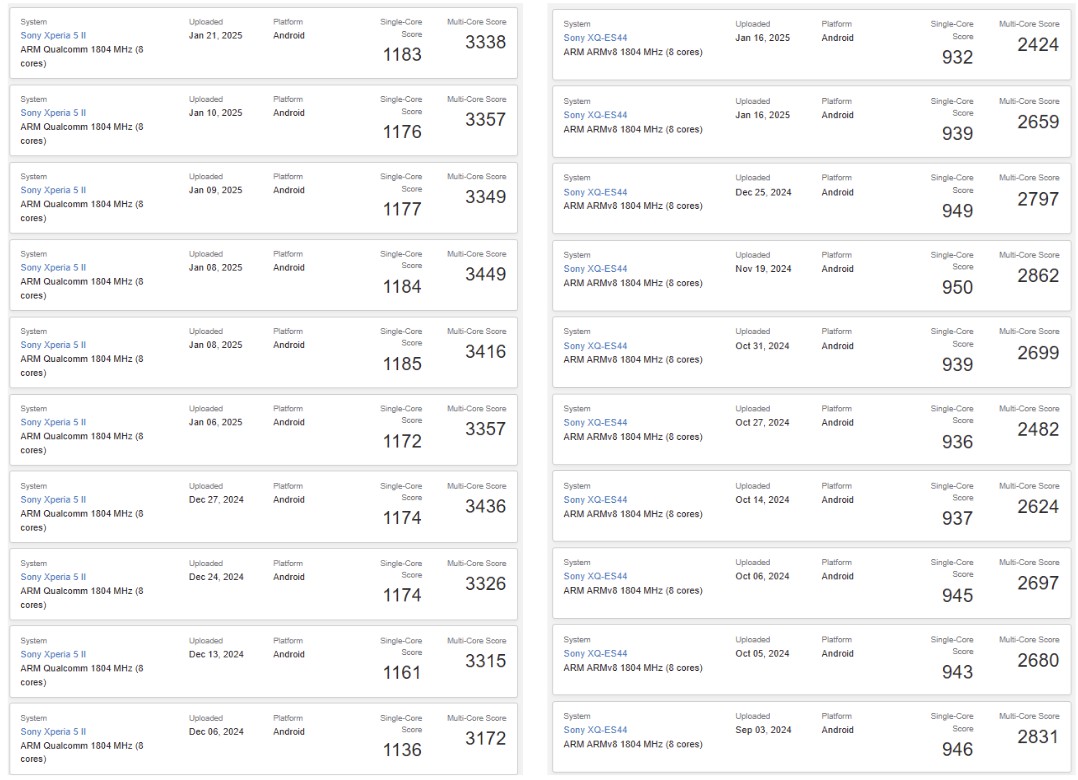Open Sony XQ-ES44 link uploaded Oct 06, 2024
1078x780 pixels.
(x=595, y=576)
